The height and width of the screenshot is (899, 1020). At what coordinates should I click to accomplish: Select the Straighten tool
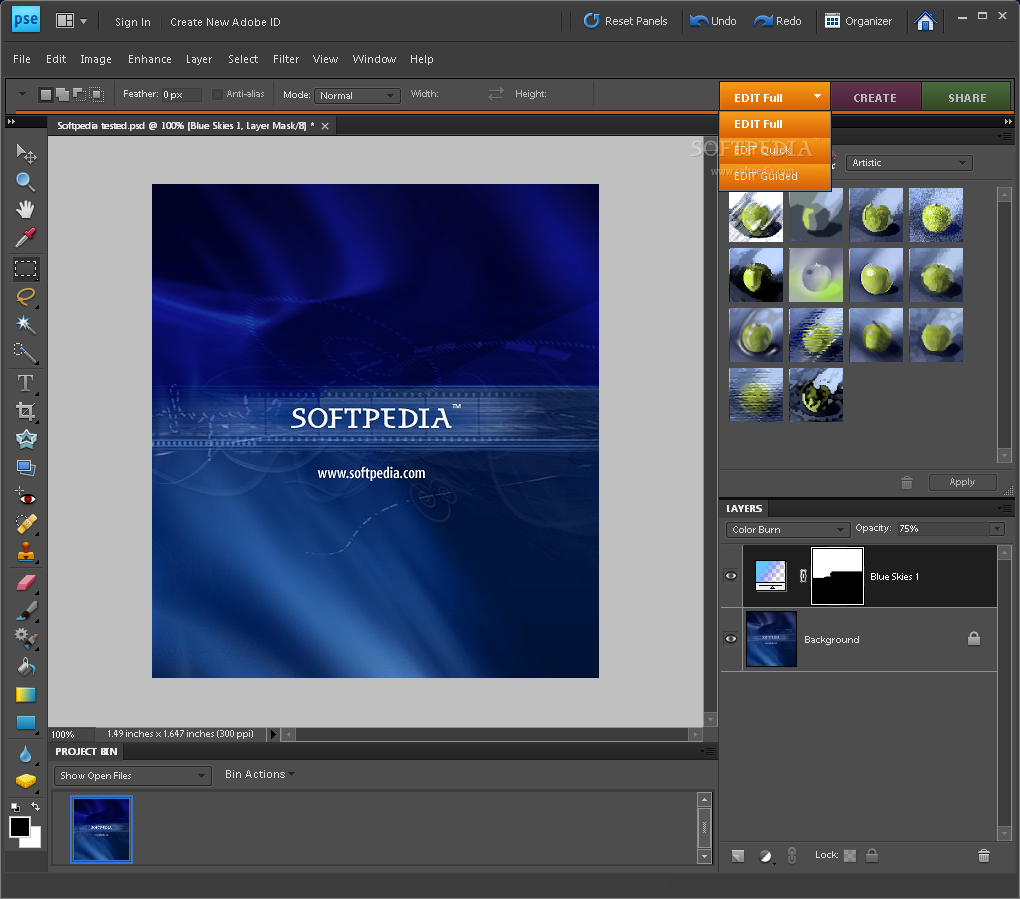pos(25,468)
